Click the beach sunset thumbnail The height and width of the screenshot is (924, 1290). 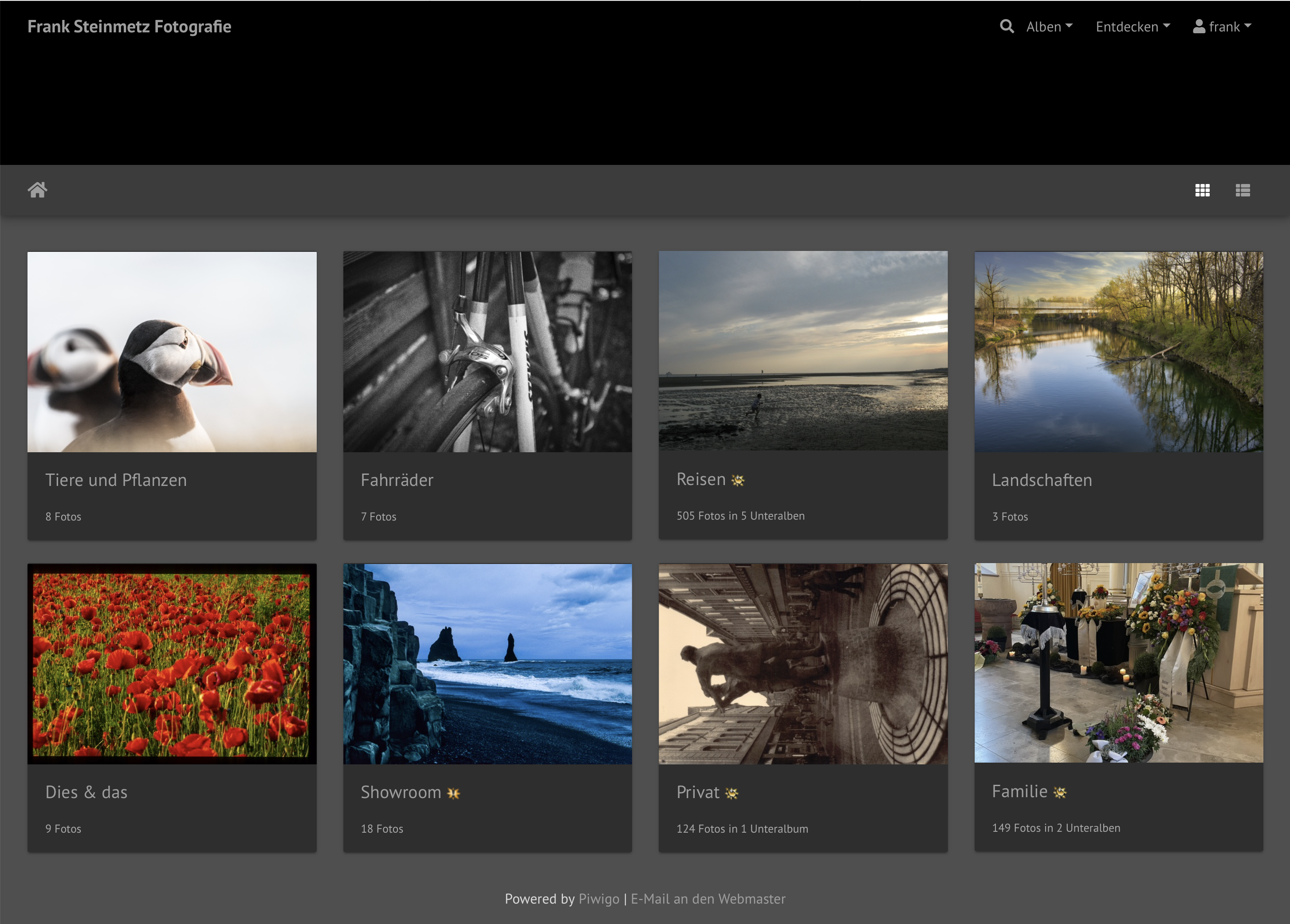pos(803,351)
